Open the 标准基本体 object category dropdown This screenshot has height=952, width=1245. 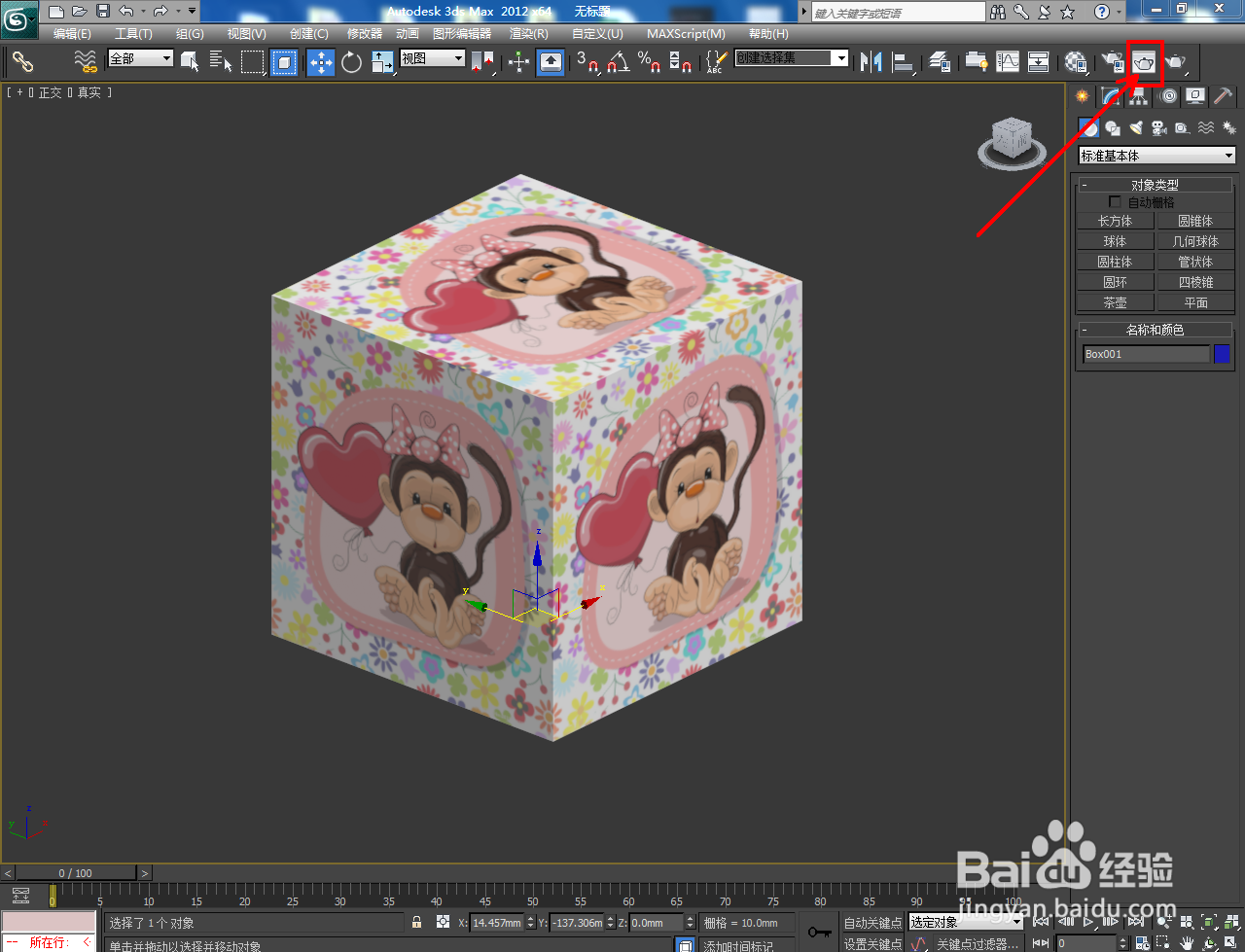click(x=1156, y=156)
